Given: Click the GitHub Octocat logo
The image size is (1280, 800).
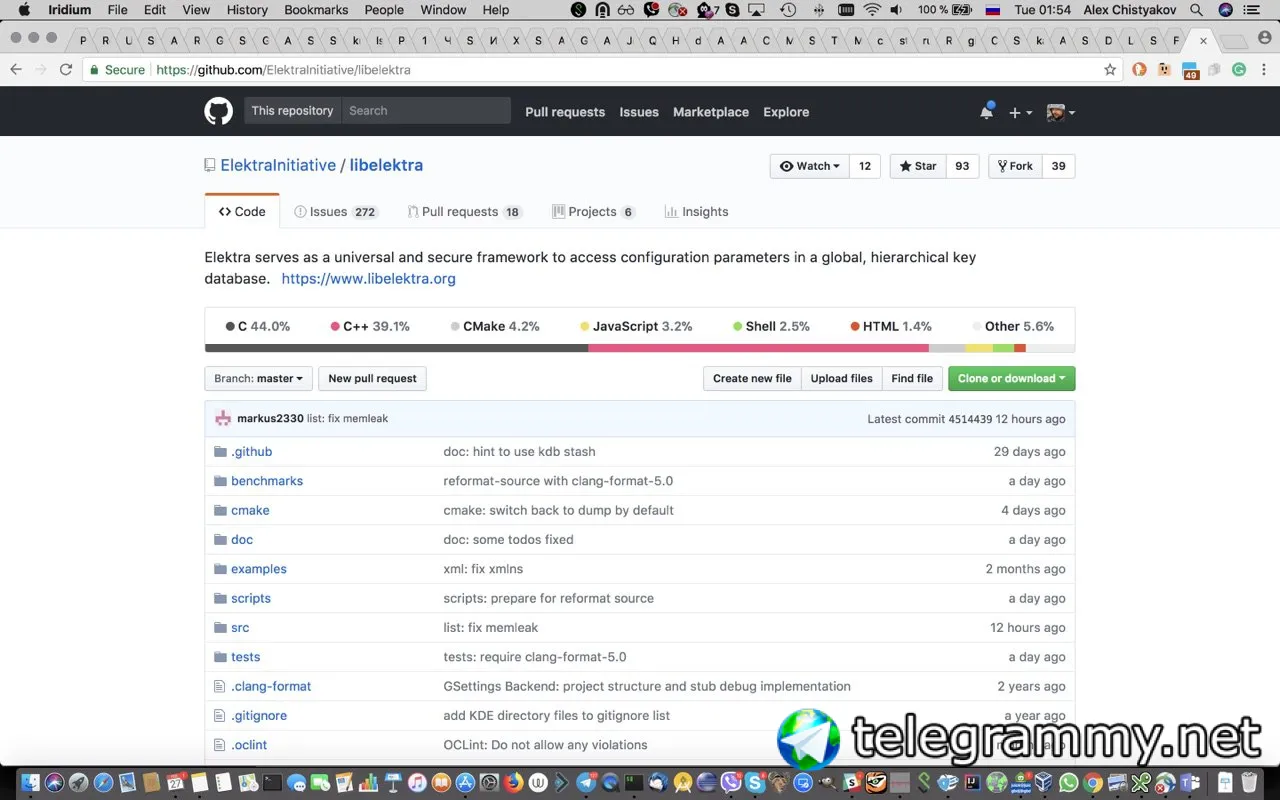Looking at the screenshot, I should tap(218, 111).
